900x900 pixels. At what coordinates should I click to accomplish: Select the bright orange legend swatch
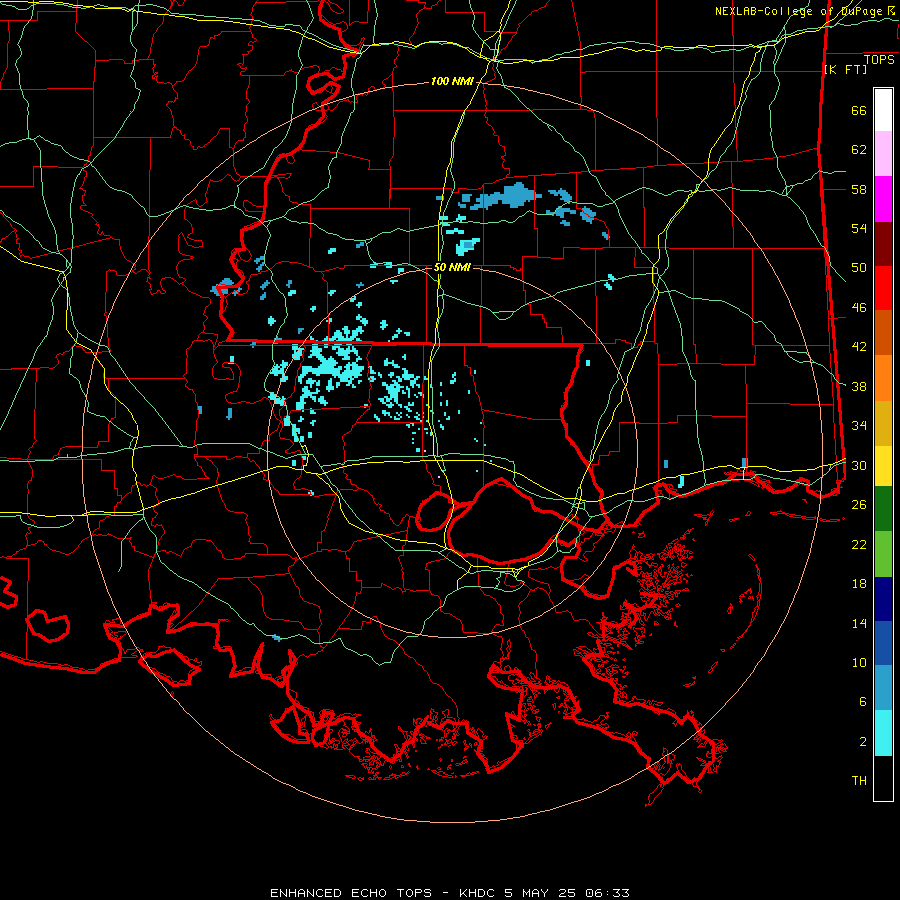883,378
